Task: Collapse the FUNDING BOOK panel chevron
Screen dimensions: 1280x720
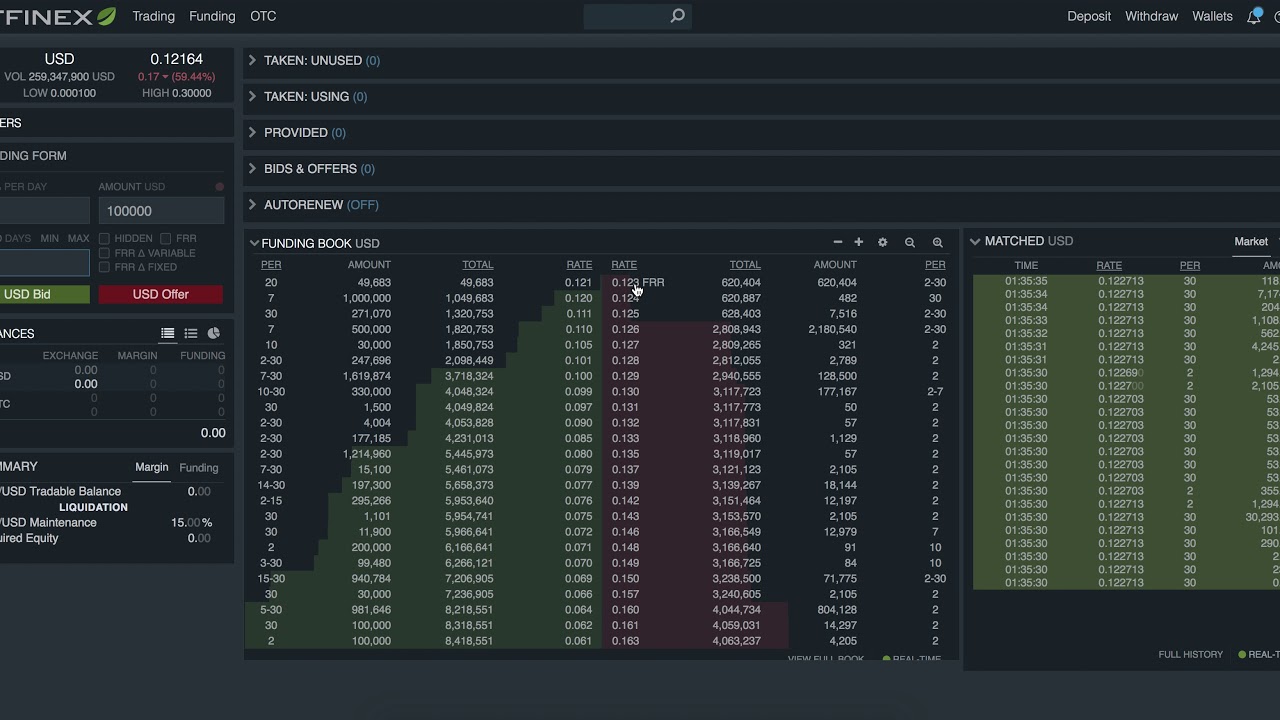Action: [x=254, y=243]
